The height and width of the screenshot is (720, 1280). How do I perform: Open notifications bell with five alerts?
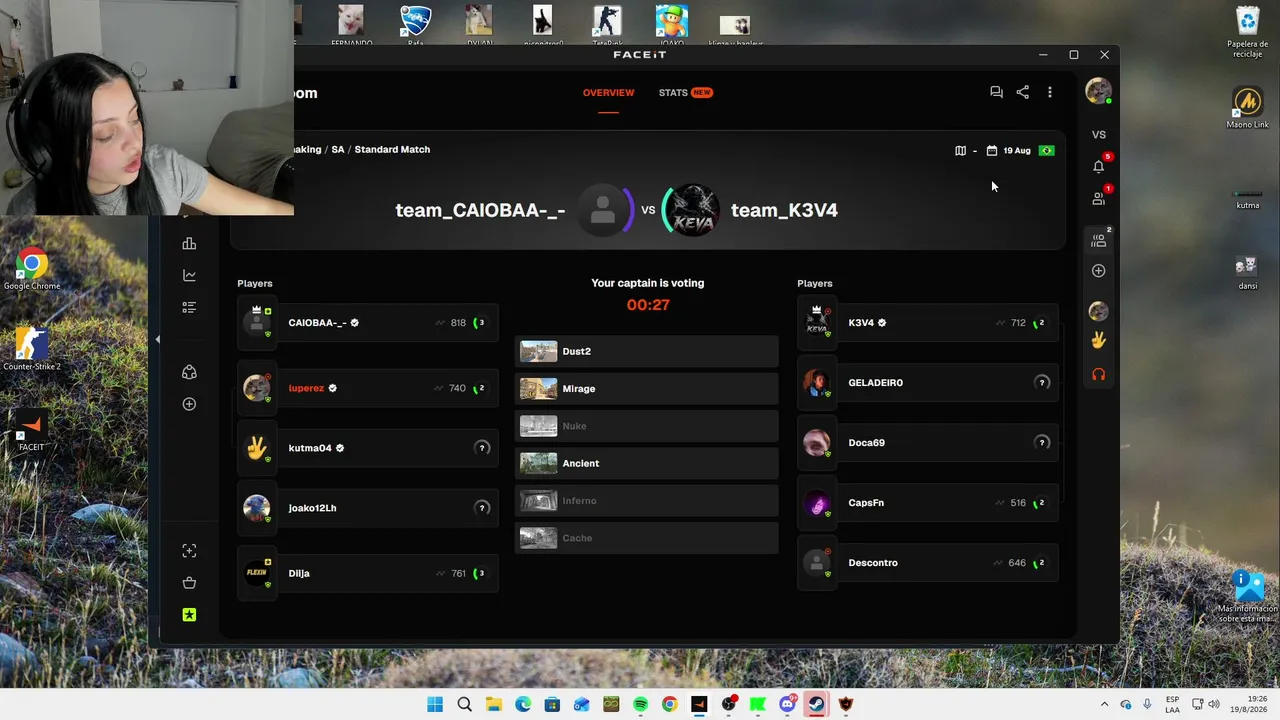(x=1099, y=165)
